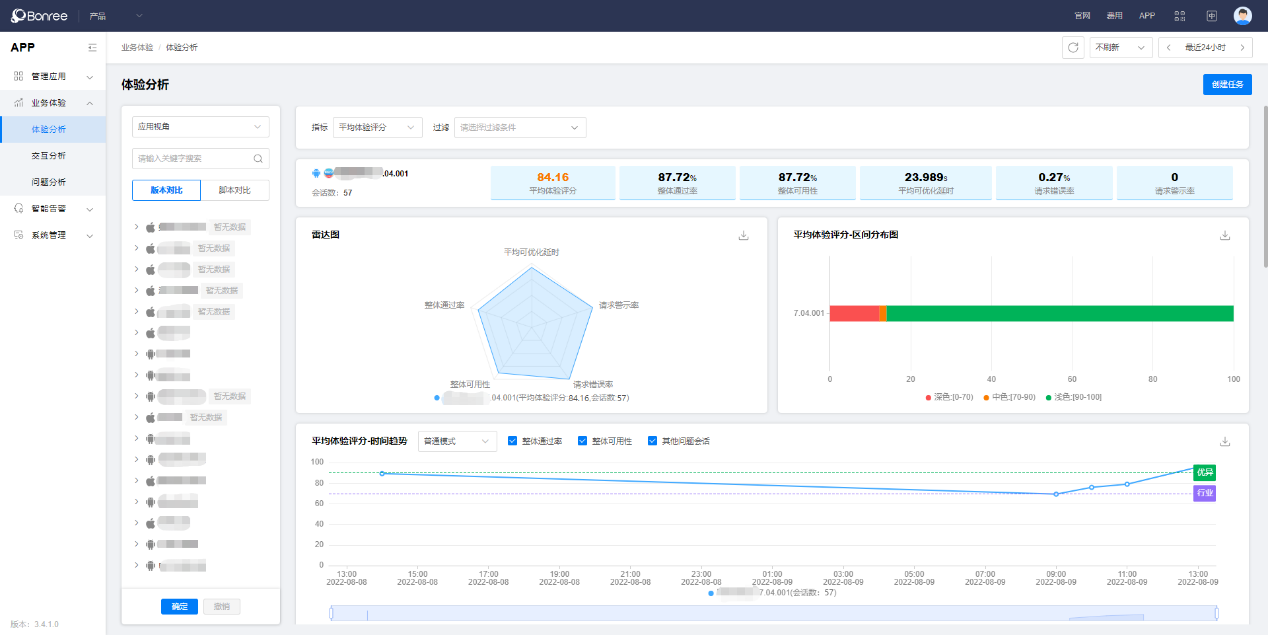Viewport: 1268px width, 635px height.
Task: Expand the 不刷新 refresh interval dropdown
Action: (x=1120, y=47)
